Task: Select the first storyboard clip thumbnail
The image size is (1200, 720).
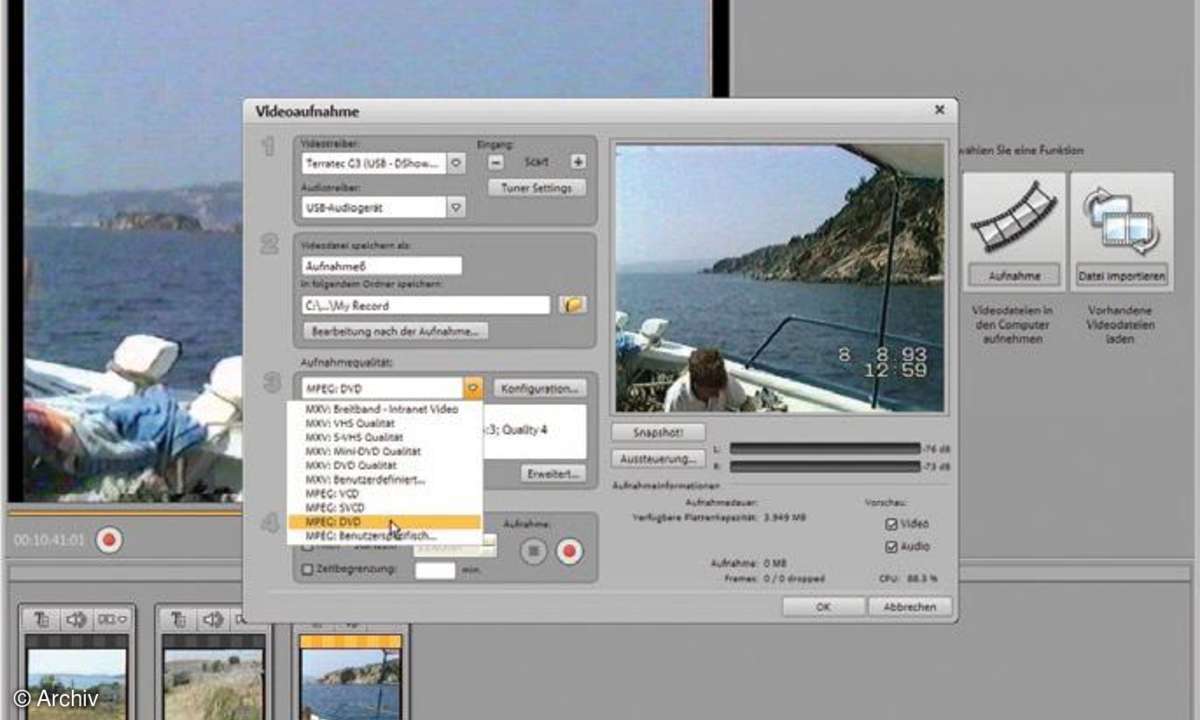Action: pyautogui.click(x=77, y=682)
